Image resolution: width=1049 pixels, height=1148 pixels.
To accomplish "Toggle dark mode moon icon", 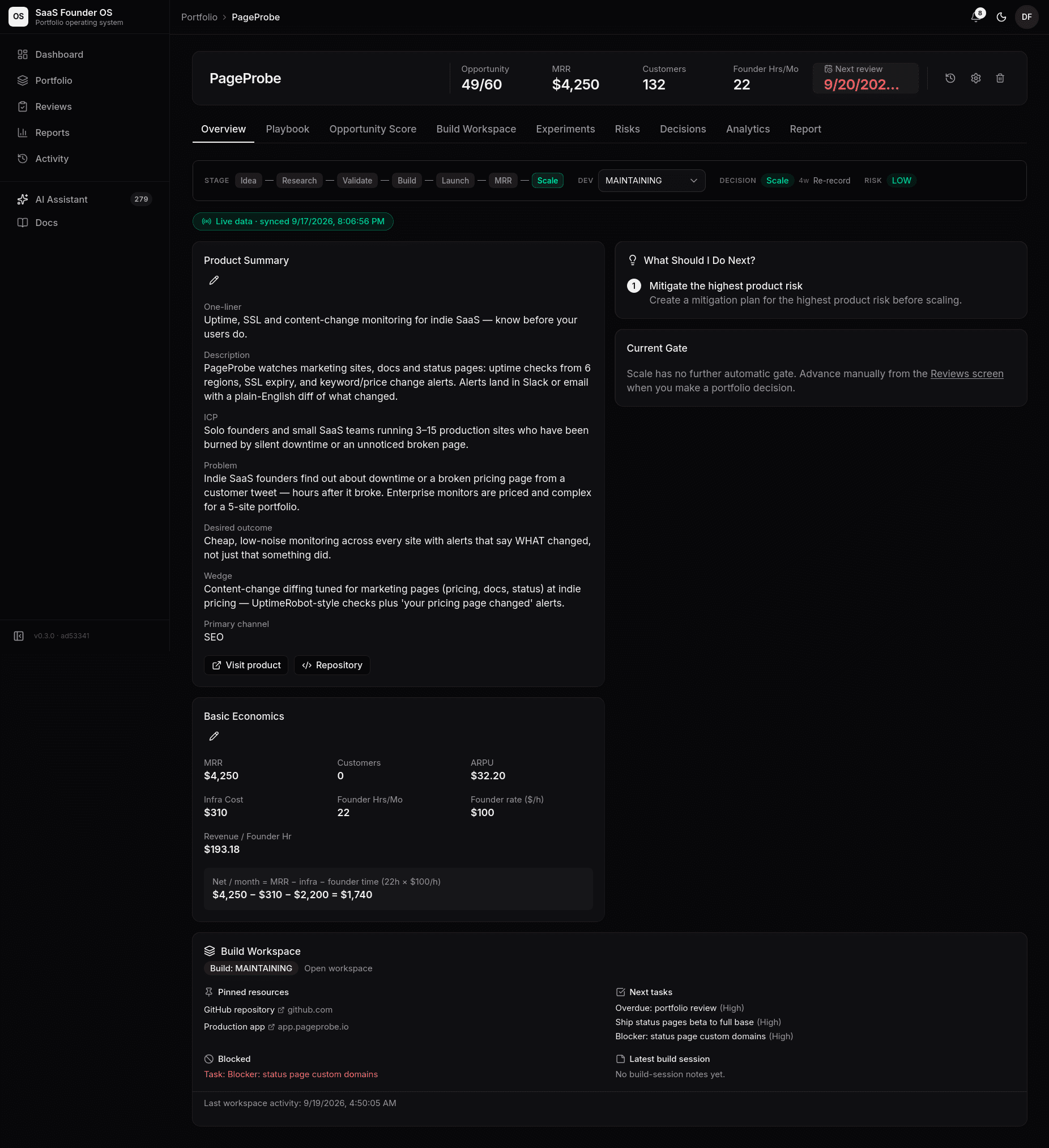I will point(1001,17).
